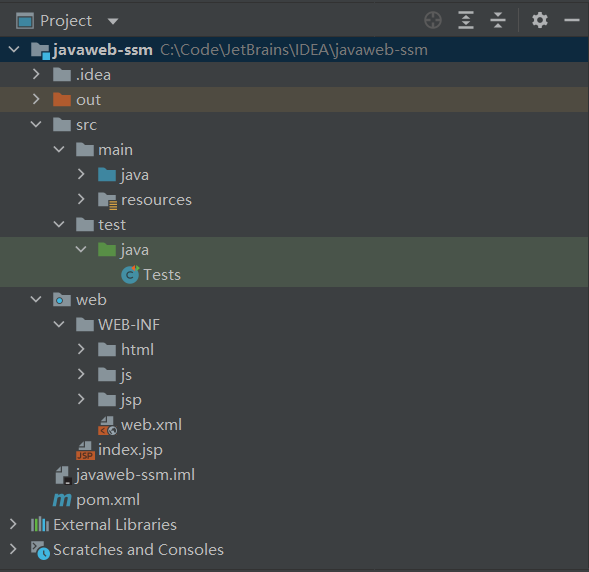Click the Expand All toolbar icon
Image resolution: width=589 pixels, height=572 pixels.
click(x=466, y=20)
